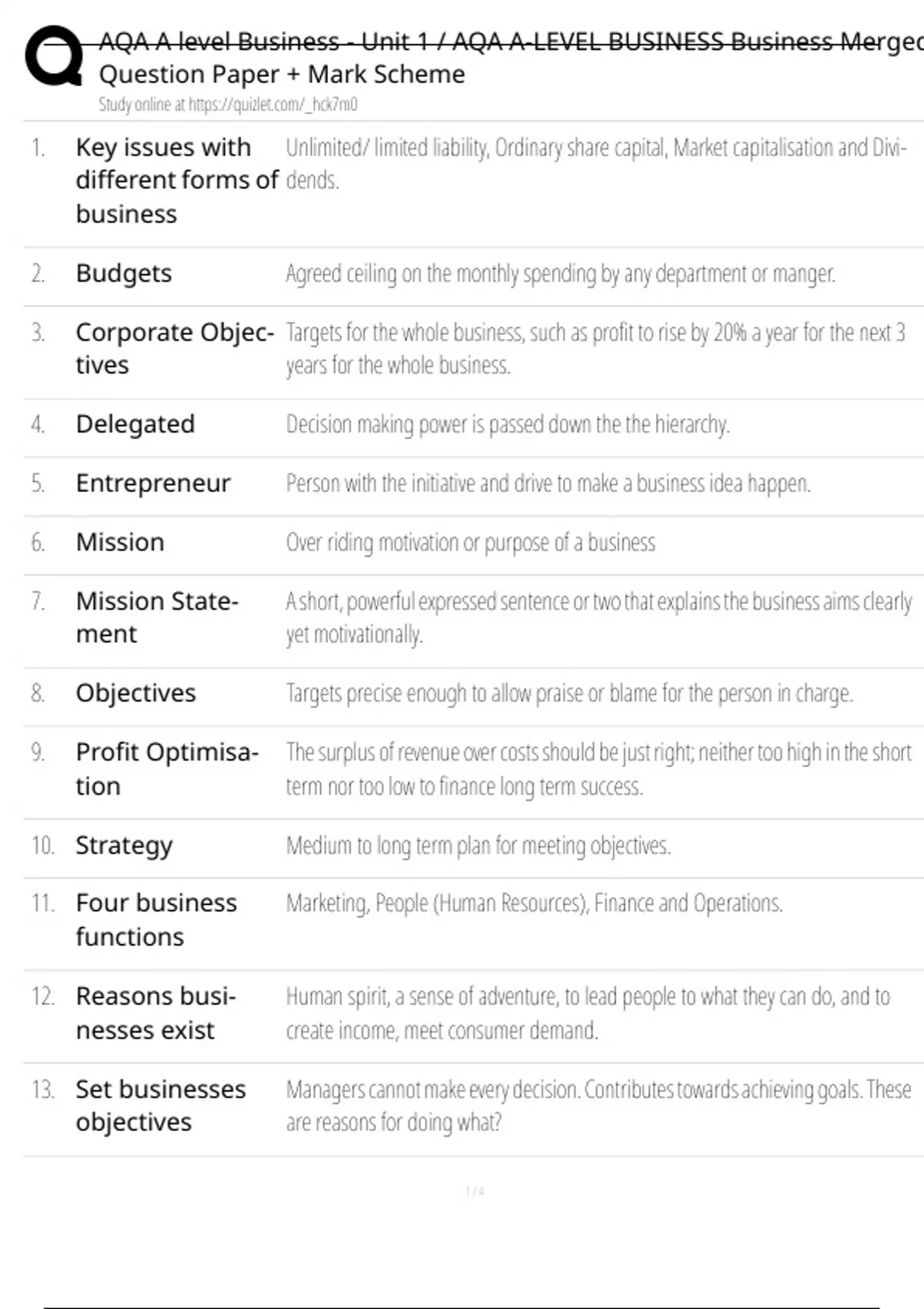Click the 'Objectives' term in row 8

[x=136, y=693]
